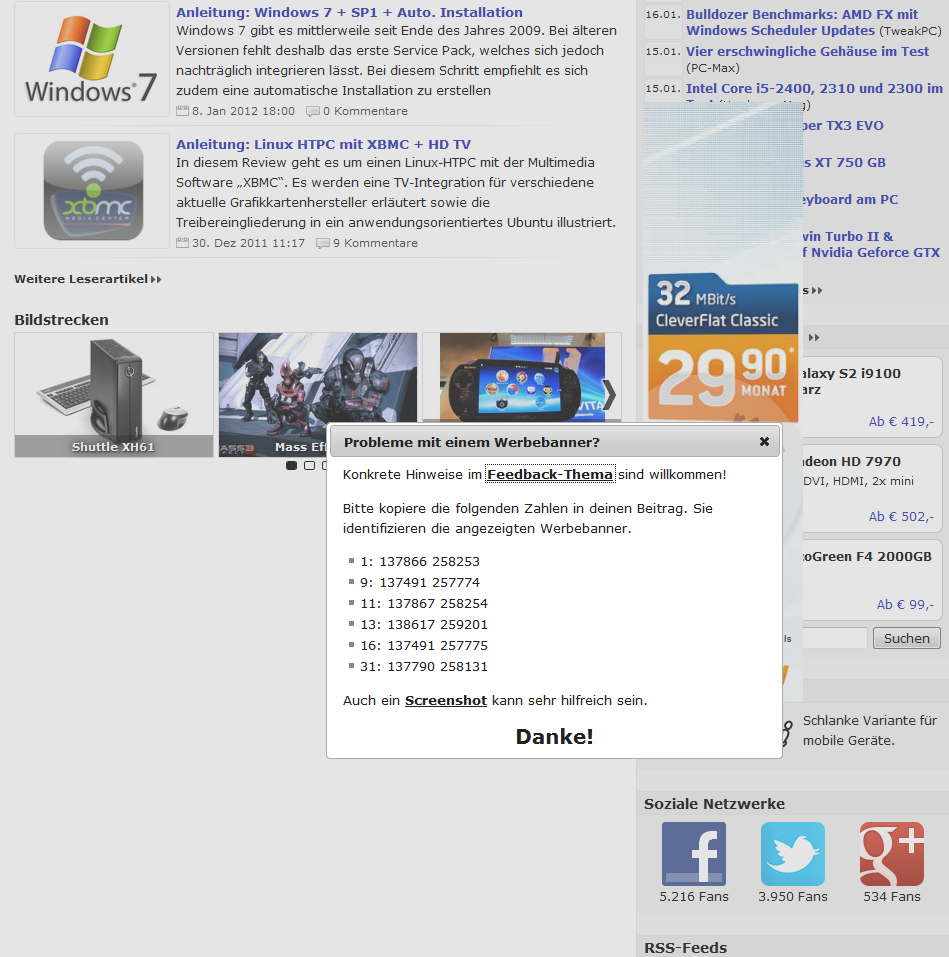The width and height of the screenshot is (949, 957).
Task: Open price offer Ab € 502,-
Action: point(901,516)
